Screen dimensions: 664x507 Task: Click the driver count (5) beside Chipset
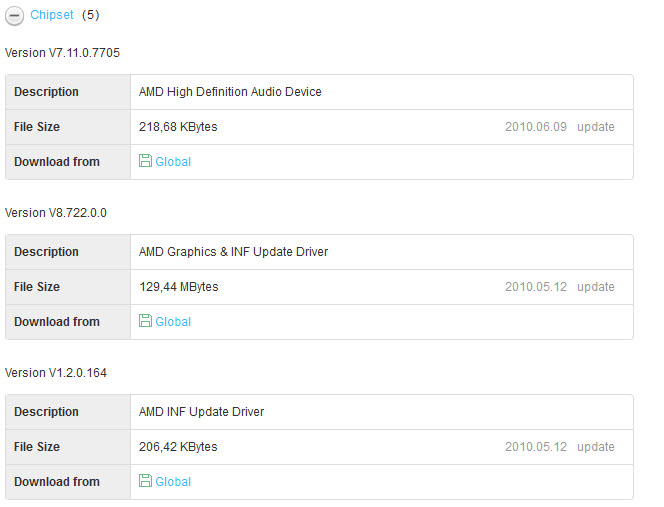click(91, 15)
